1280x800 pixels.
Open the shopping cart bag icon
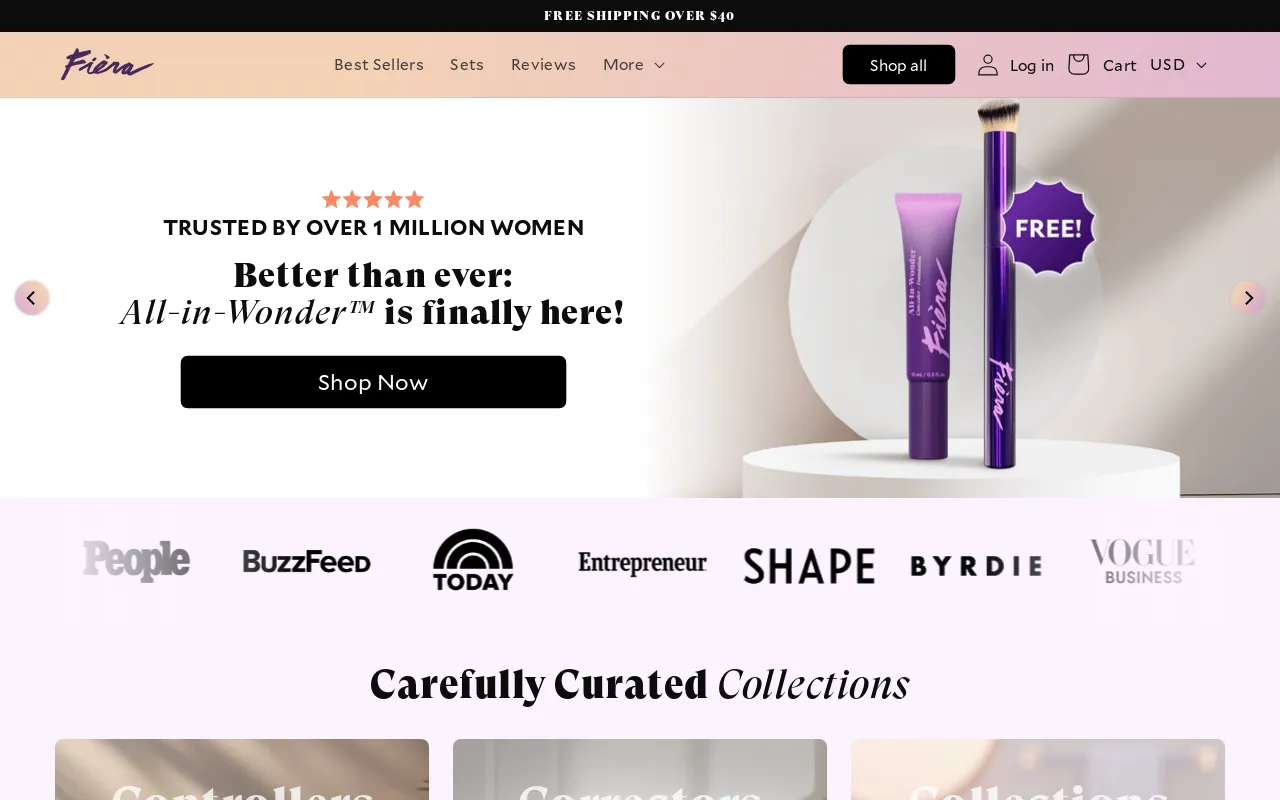click(1078, 64)
